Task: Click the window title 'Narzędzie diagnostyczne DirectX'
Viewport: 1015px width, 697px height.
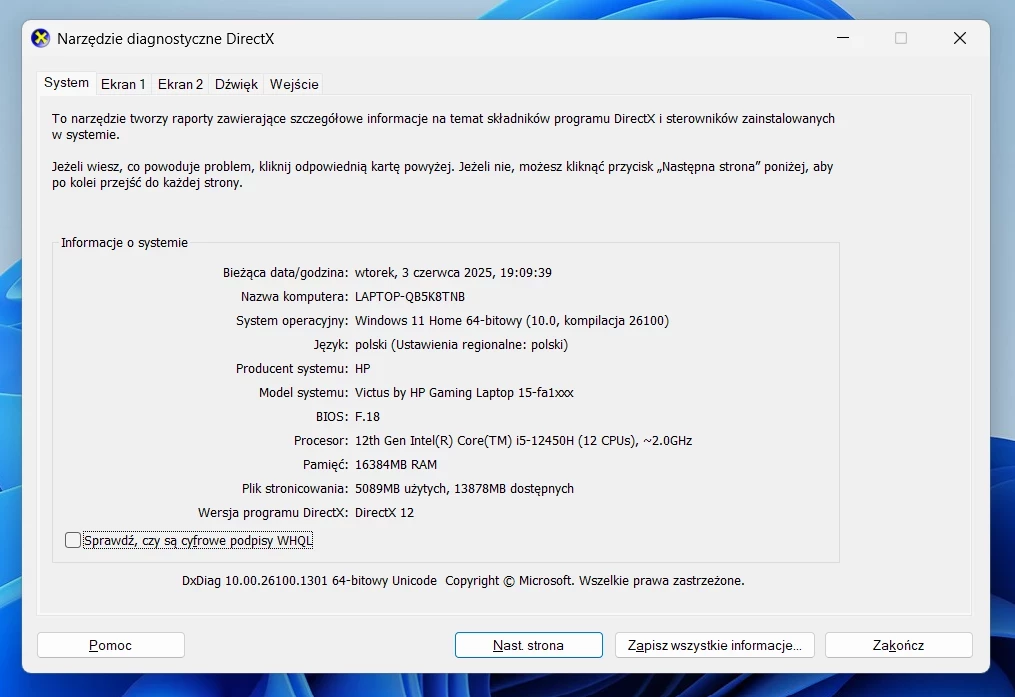Action: tap(166, 39)
